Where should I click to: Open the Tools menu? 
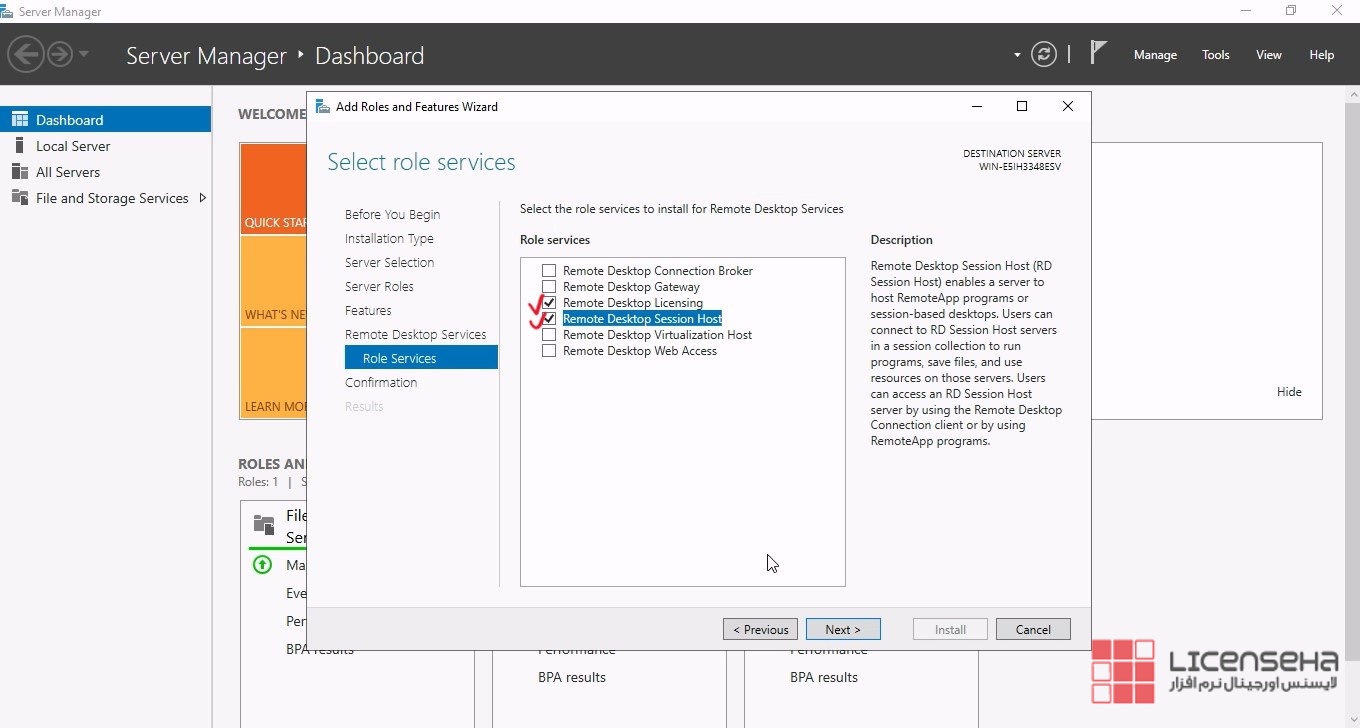click(1215, 55)
